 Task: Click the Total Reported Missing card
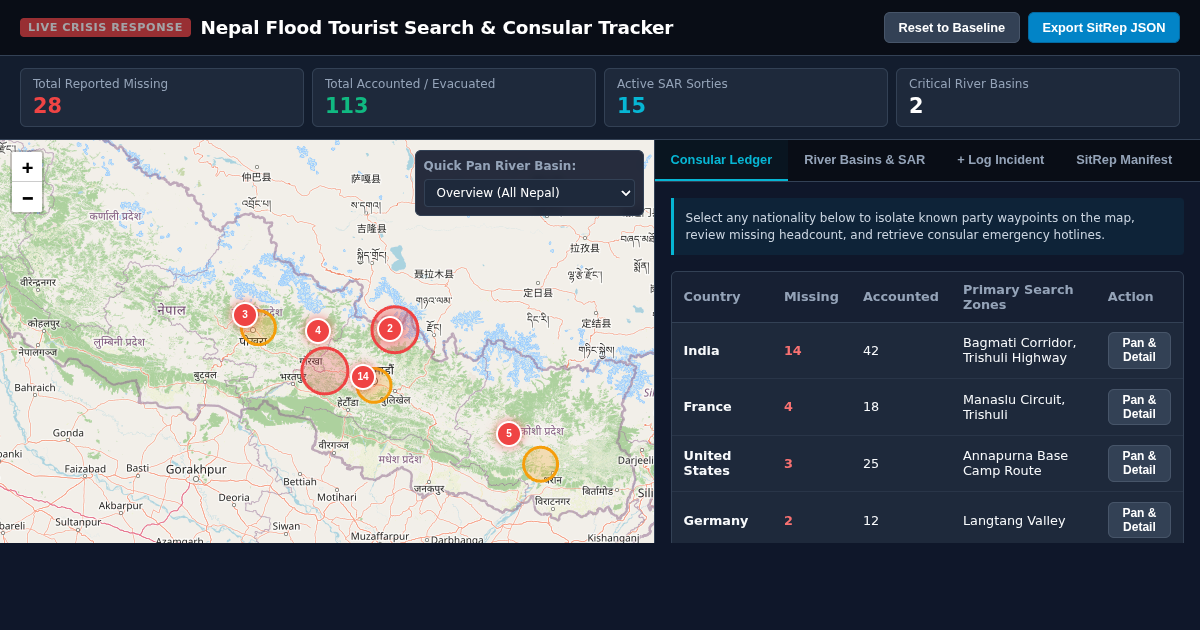(162, 97)
